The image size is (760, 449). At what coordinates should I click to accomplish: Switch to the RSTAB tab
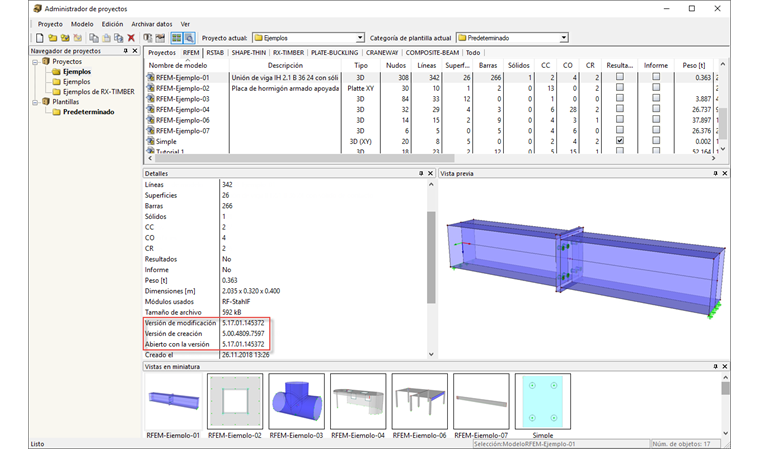[x=215, y=52]
